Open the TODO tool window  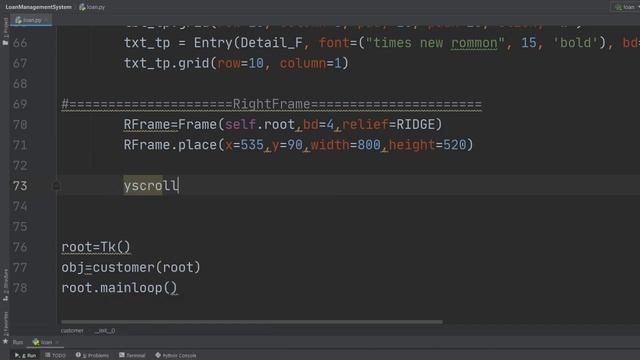point(56,356)
